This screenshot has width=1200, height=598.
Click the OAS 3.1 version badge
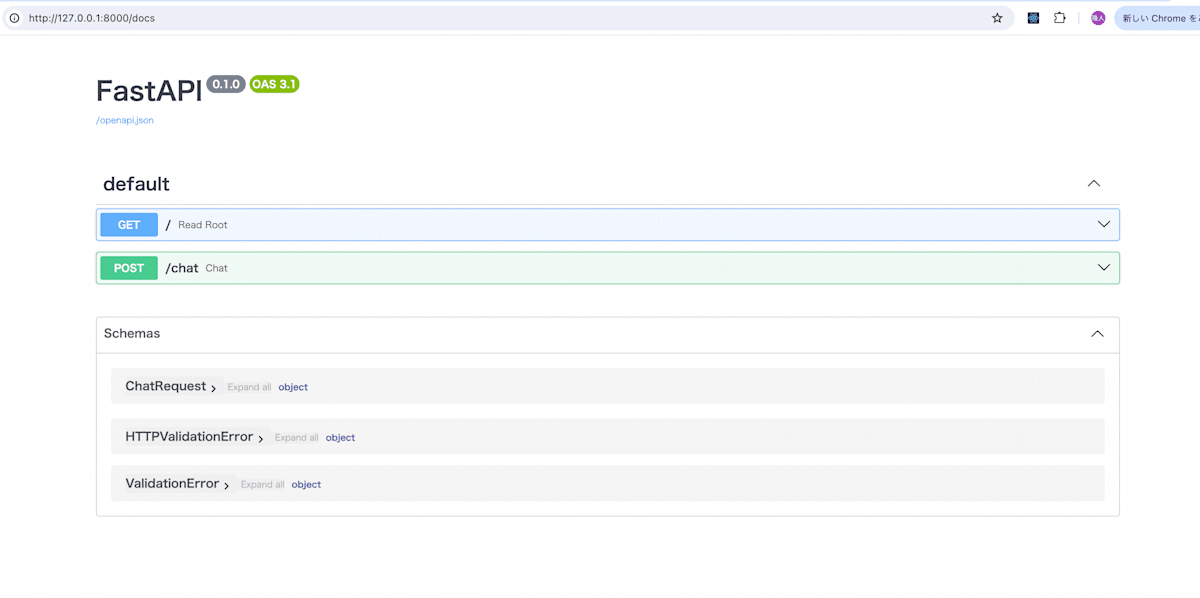pos(274,84)
